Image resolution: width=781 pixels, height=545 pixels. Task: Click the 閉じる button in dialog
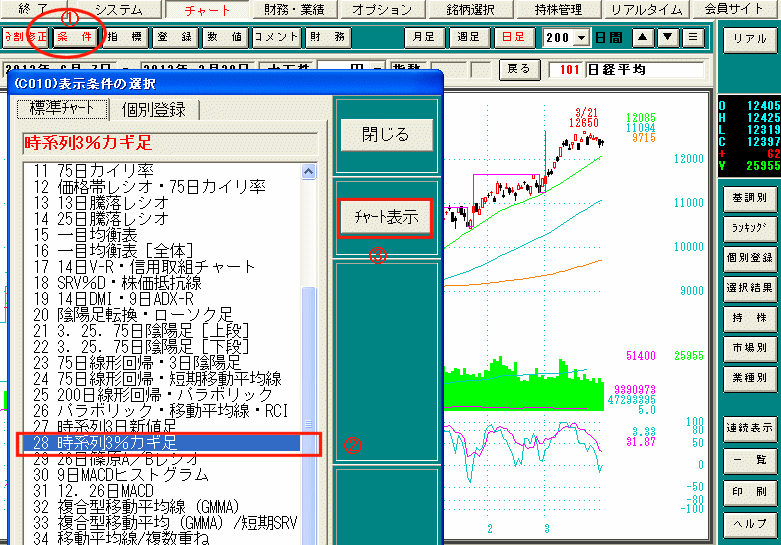click(387, 135)
